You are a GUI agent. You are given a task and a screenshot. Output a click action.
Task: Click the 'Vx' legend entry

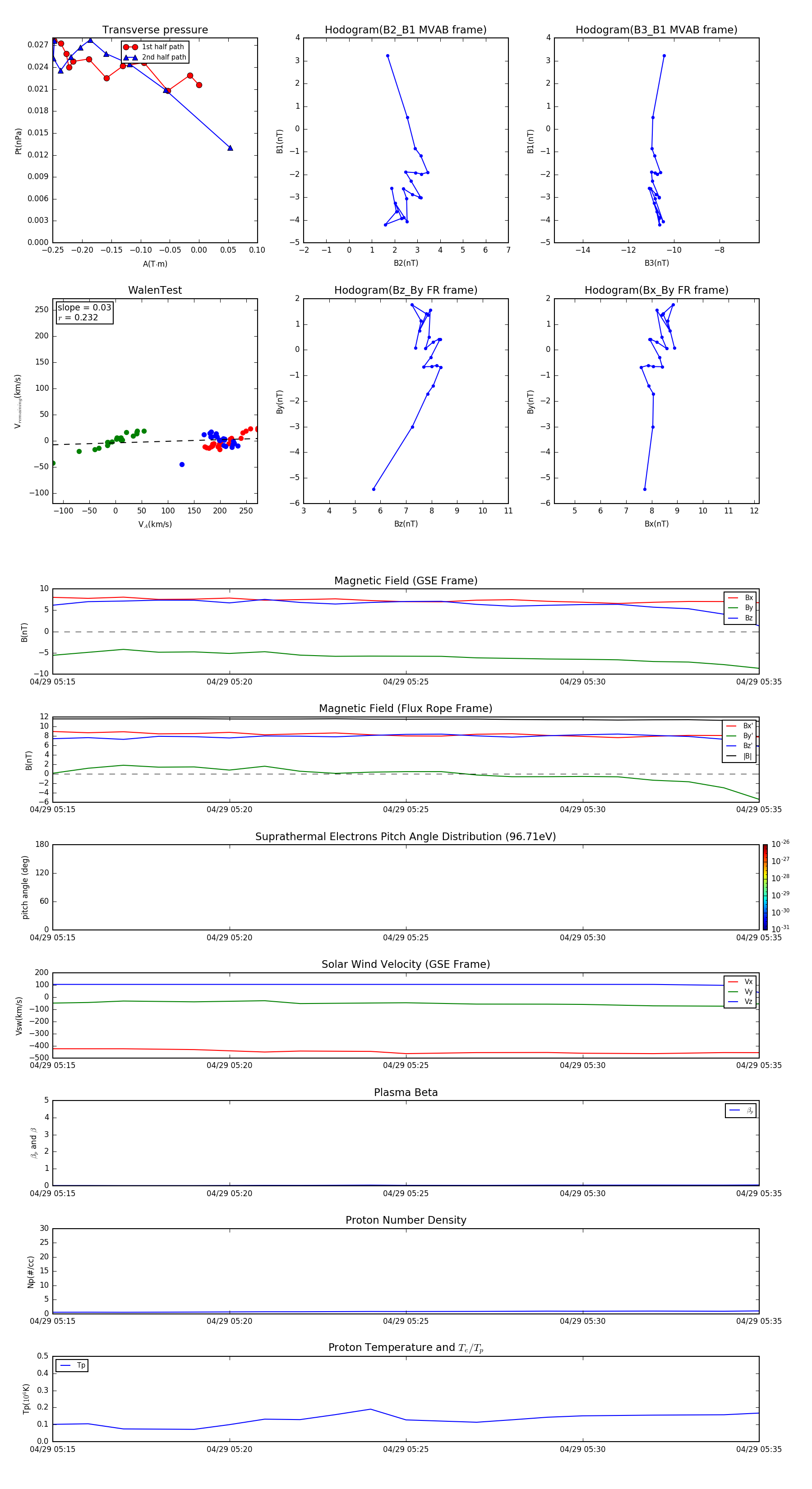740,981
